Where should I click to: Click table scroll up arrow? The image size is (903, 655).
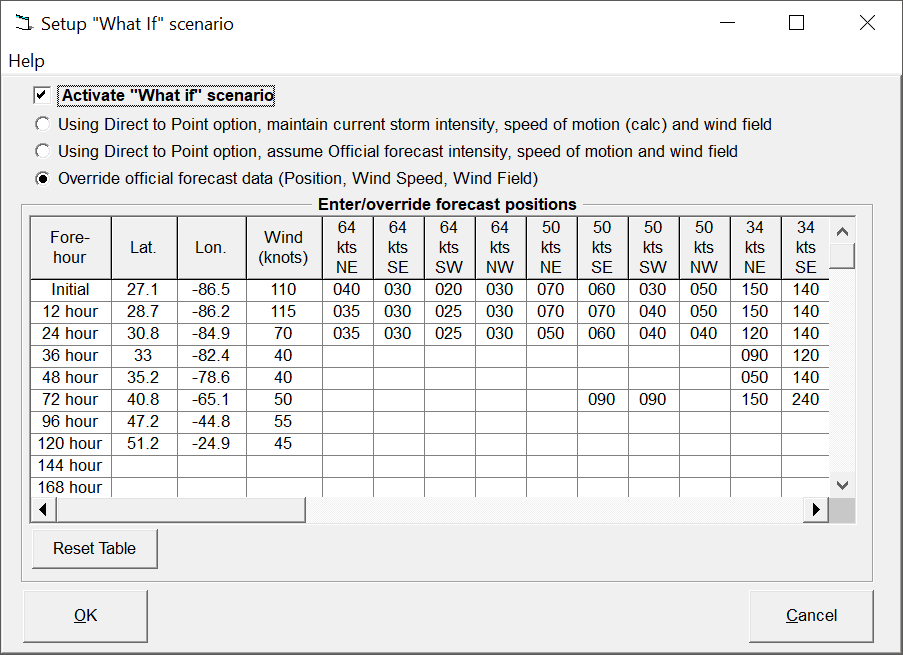coord(842,231)
